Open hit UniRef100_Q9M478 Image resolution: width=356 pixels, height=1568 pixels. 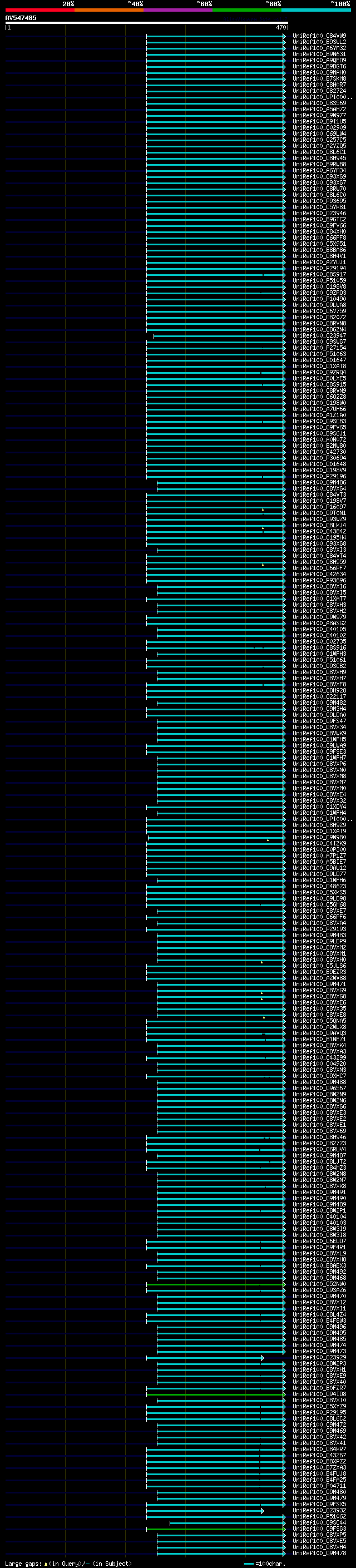point(319,1553)
